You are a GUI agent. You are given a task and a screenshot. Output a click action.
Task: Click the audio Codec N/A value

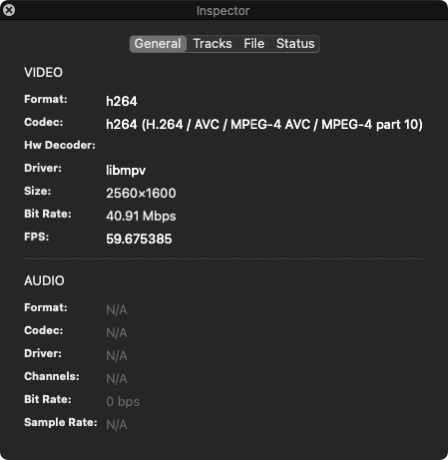pyautogui.click(x=117, y=333)
